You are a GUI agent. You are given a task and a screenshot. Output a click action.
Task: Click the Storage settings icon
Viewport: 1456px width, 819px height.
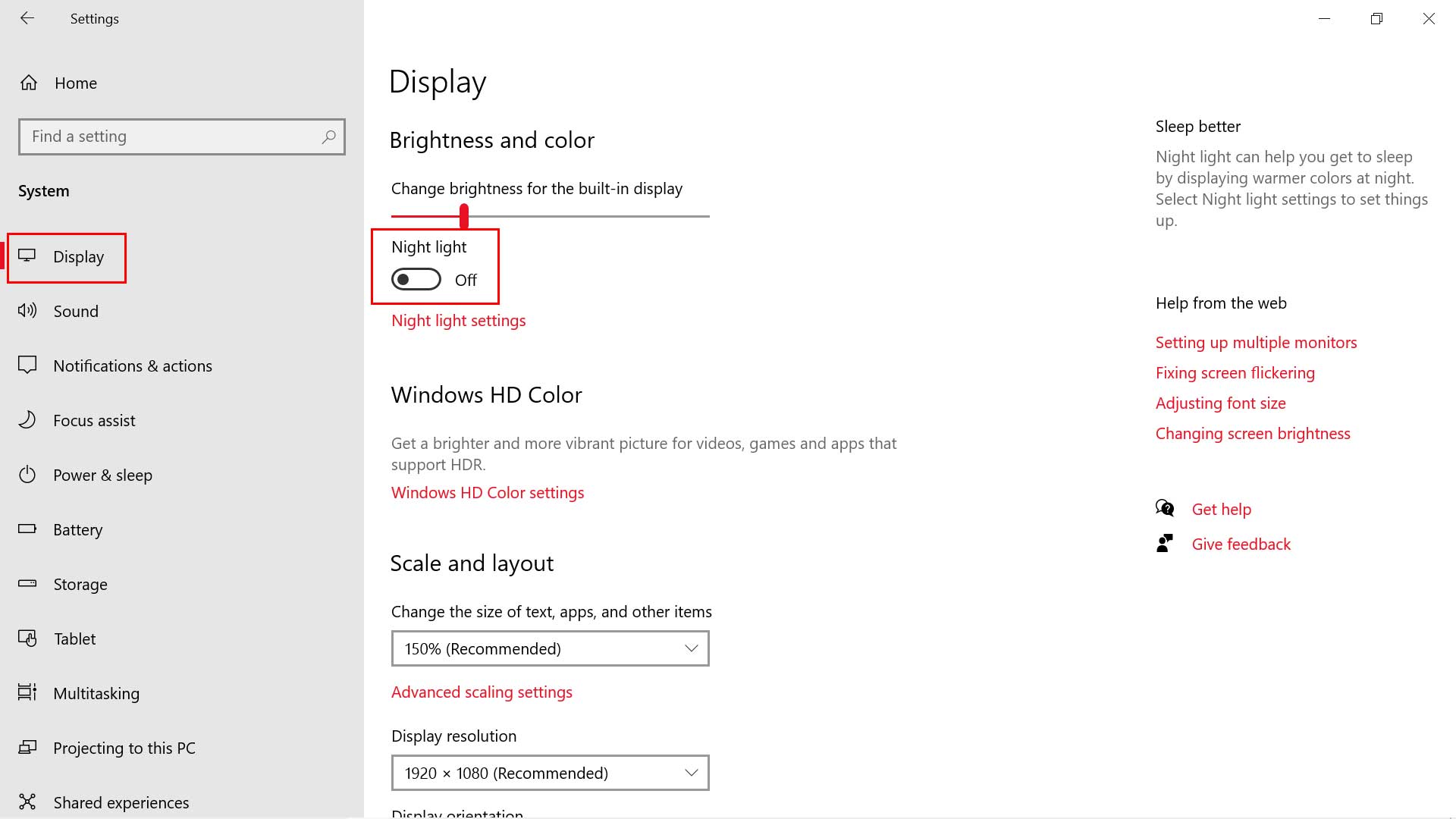pos(28,584)
